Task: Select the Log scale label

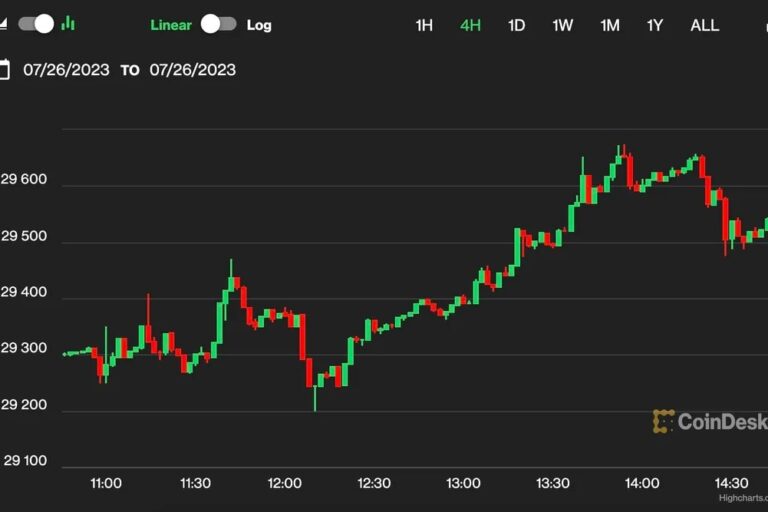Action: (259, 25)
